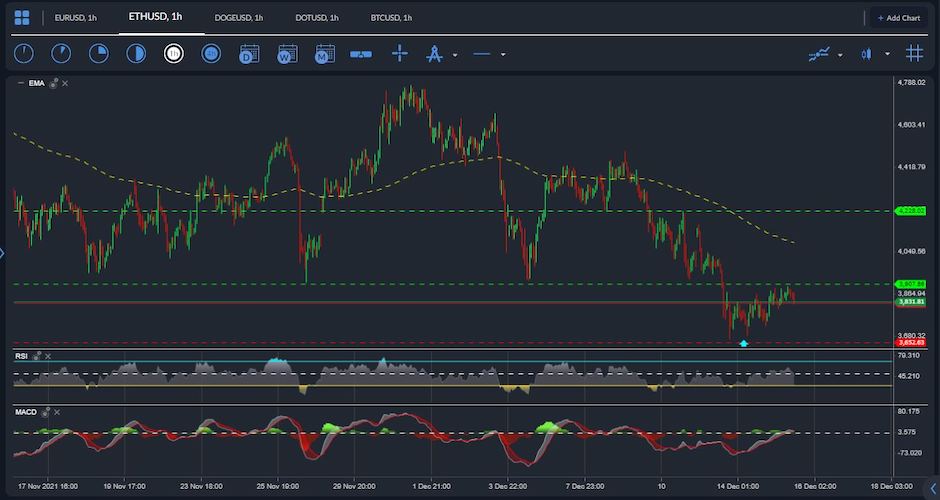Viewport: 940px width, 500px height.
Task: Select the 4h timeframe icon
Action: [x=211, y=54]
